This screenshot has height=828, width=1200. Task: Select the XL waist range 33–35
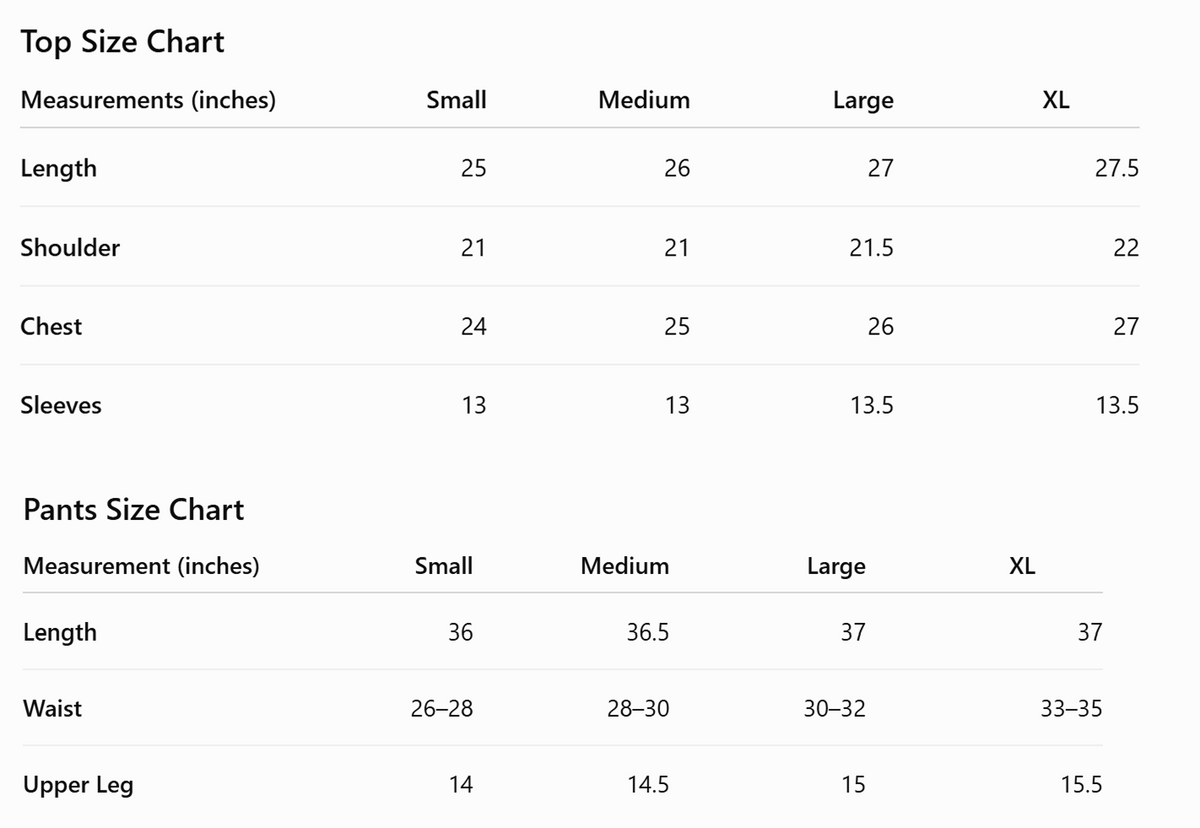coord(1071,709)
